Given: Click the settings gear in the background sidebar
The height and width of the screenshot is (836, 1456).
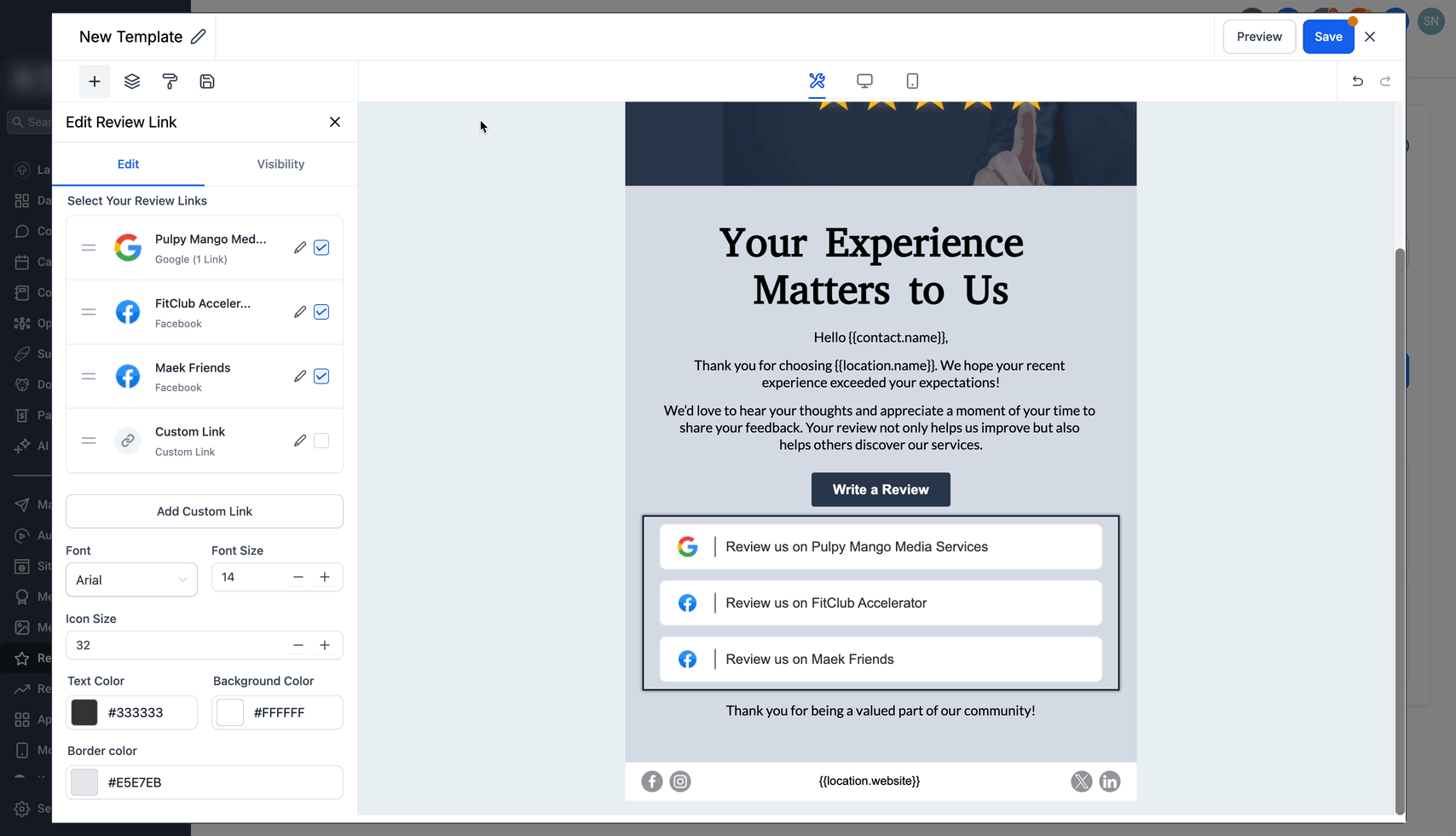Looking at the screenshot, I should pos(22,809).
